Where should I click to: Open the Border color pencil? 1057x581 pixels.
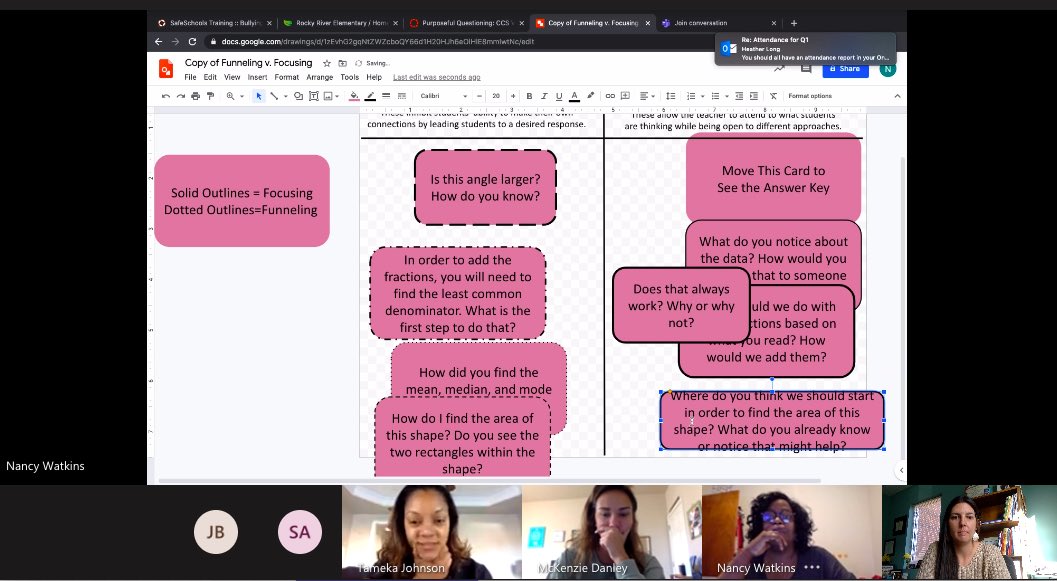[370, 96]
